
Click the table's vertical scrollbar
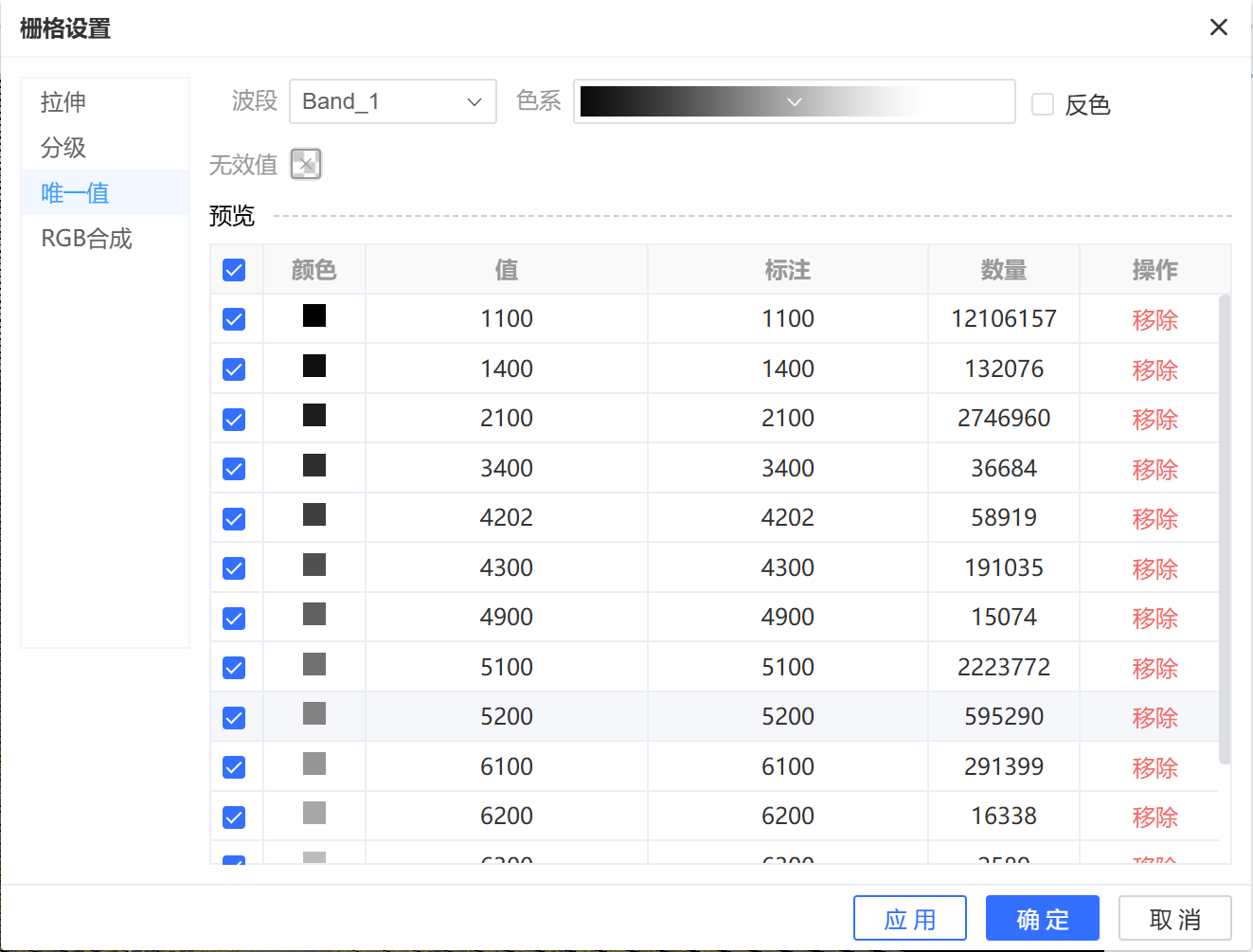point(1225,530)
